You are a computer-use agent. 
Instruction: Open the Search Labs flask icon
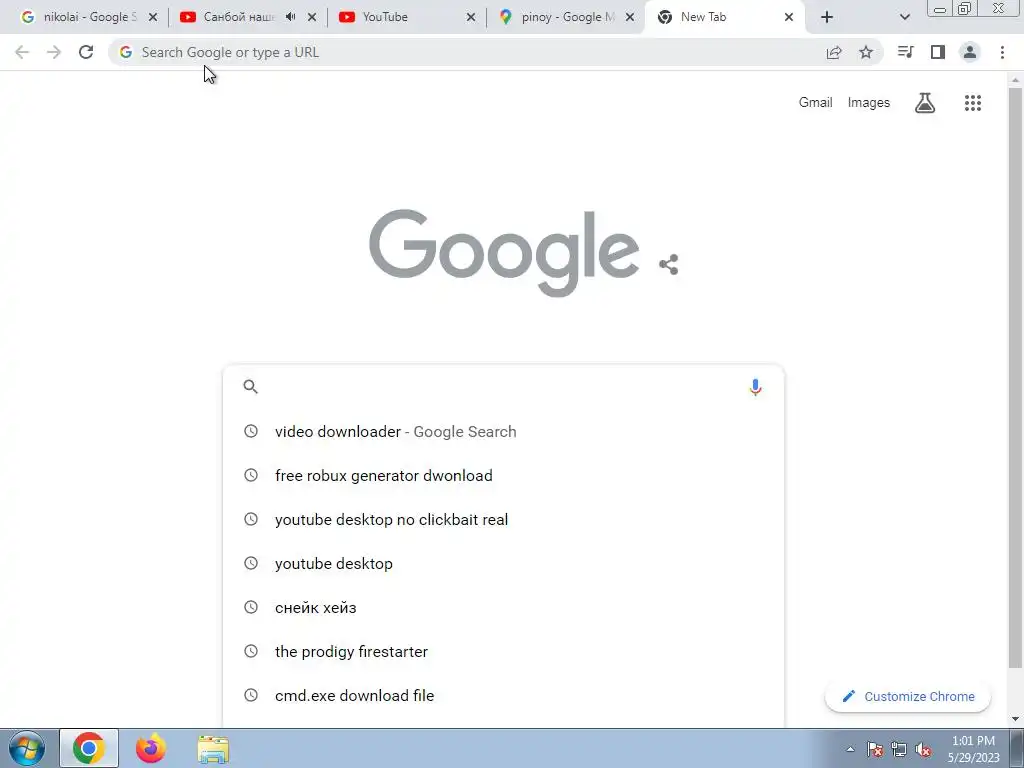[925, 103]
